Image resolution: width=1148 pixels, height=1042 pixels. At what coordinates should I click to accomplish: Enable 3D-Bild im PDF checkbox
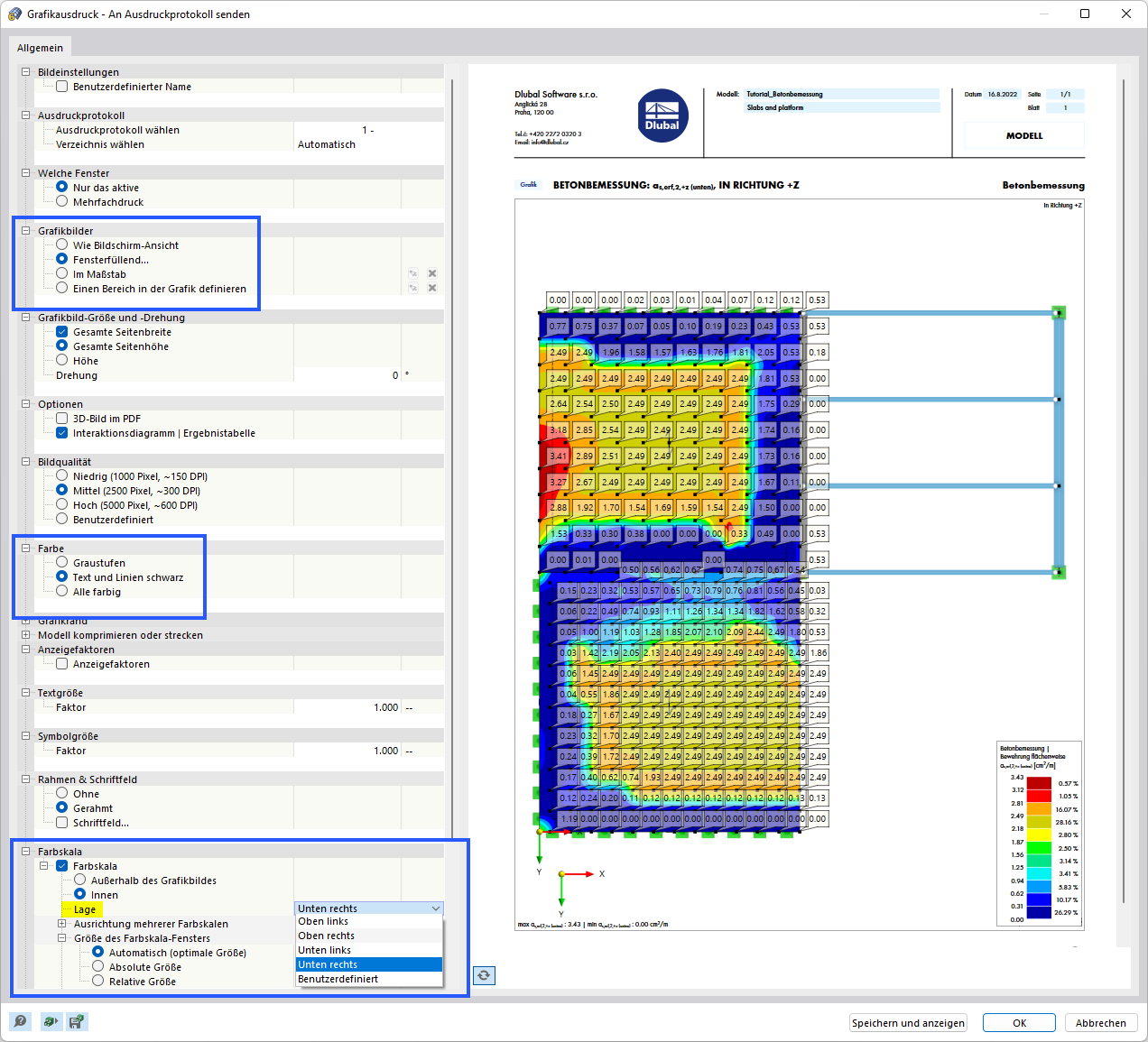[x=61, y=418]
